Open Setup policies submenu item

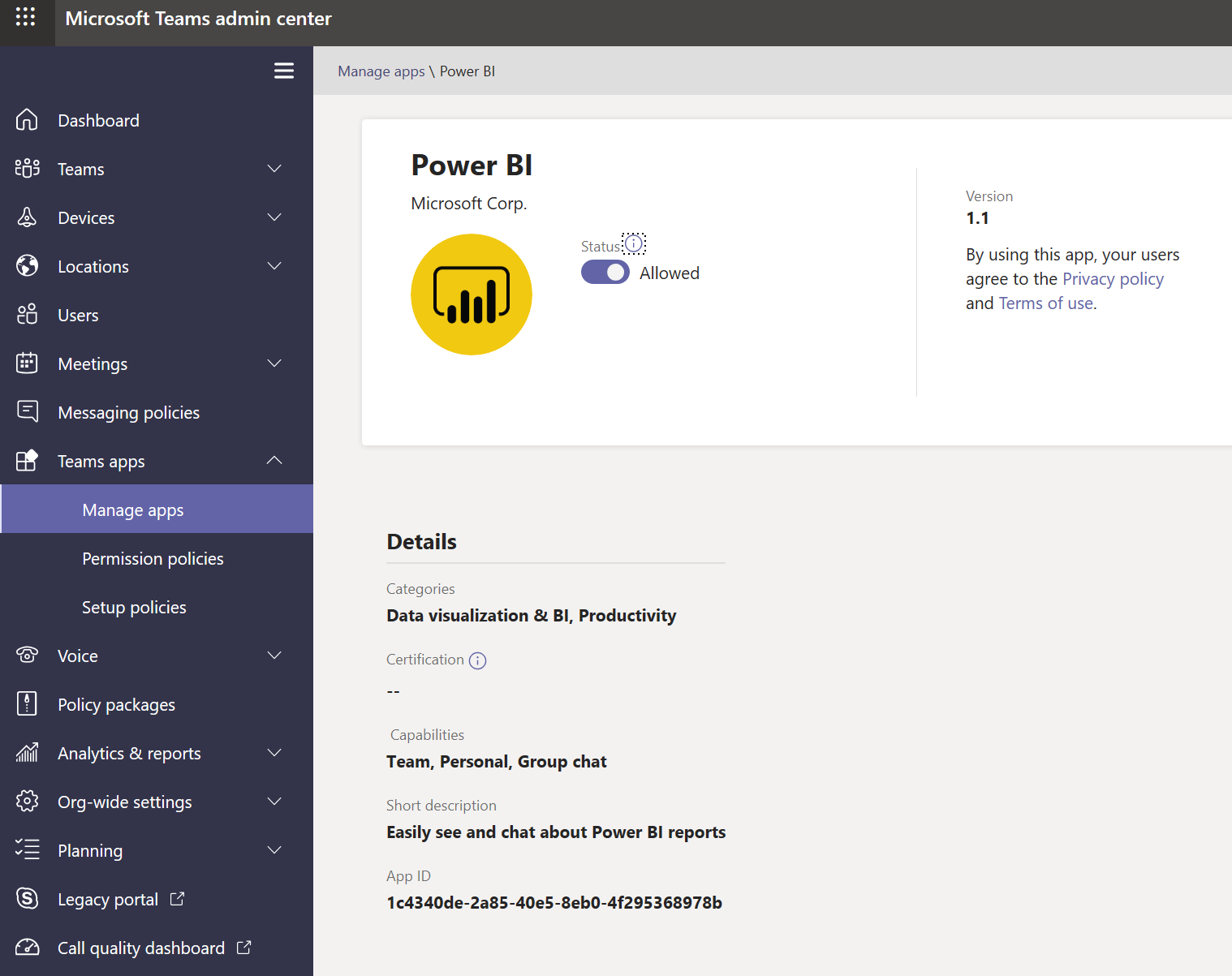(x=157, y=607)
